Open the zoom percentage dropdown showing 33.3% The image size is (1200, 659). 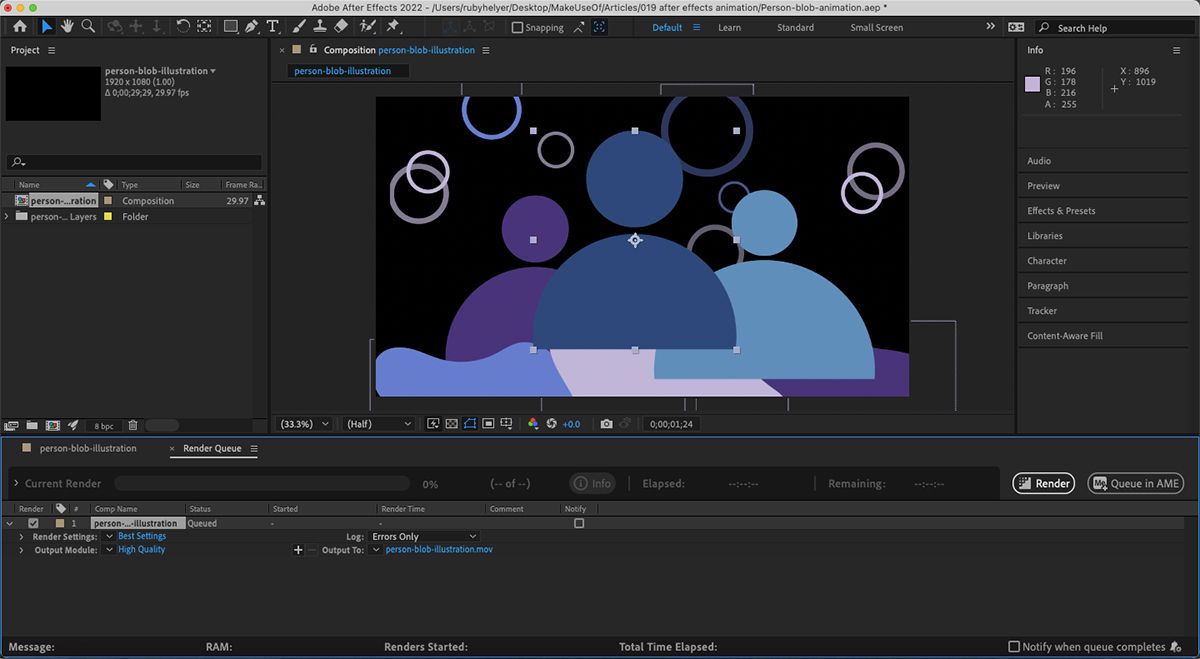(x=301, y=423)
